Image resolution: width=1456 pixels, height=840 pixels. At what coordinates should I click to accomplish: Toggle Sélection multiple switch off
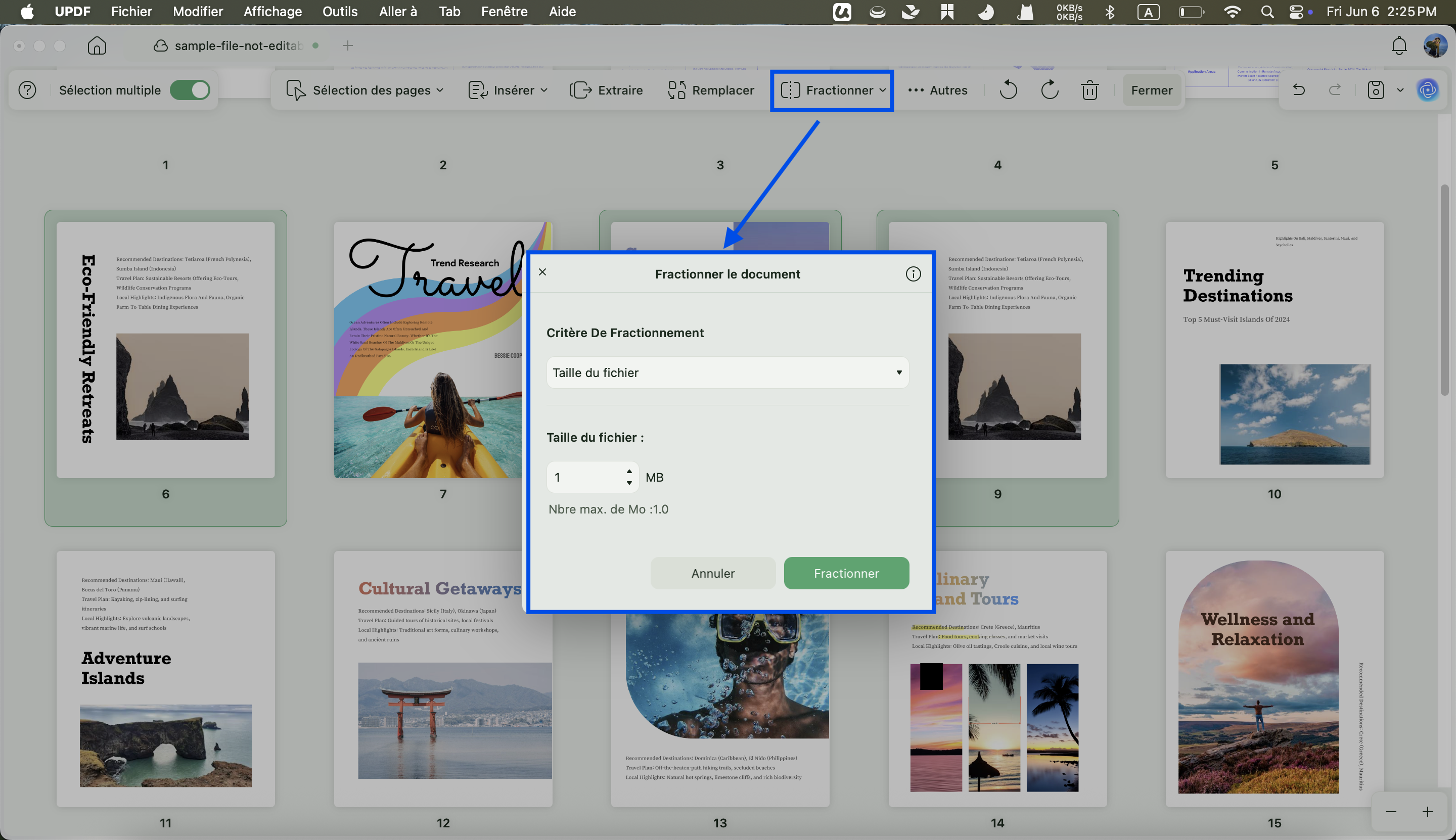pos(190,90)
